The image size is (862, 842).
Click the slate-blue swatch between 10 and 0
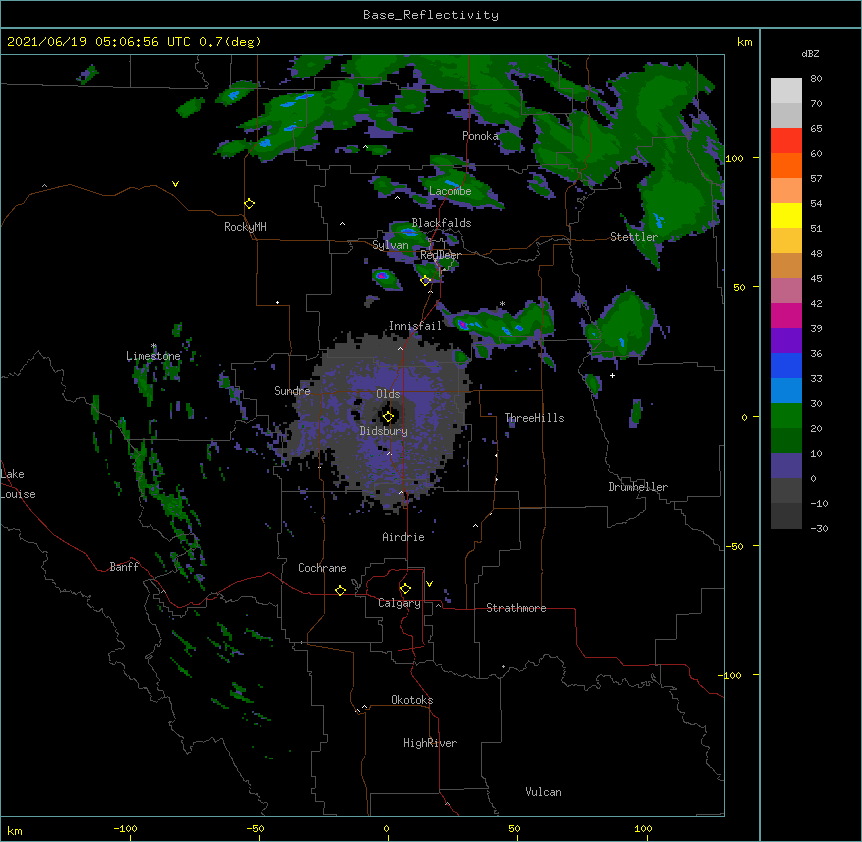[x=786, y=466]
